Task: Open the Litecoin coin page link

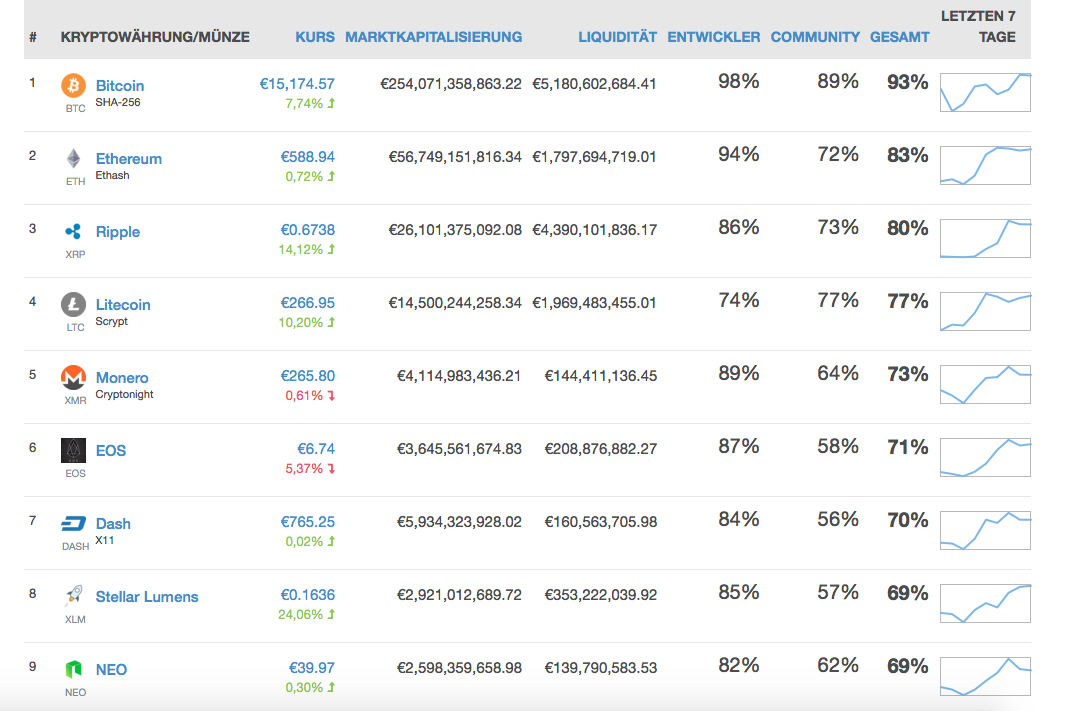Action: pos(122,305)
